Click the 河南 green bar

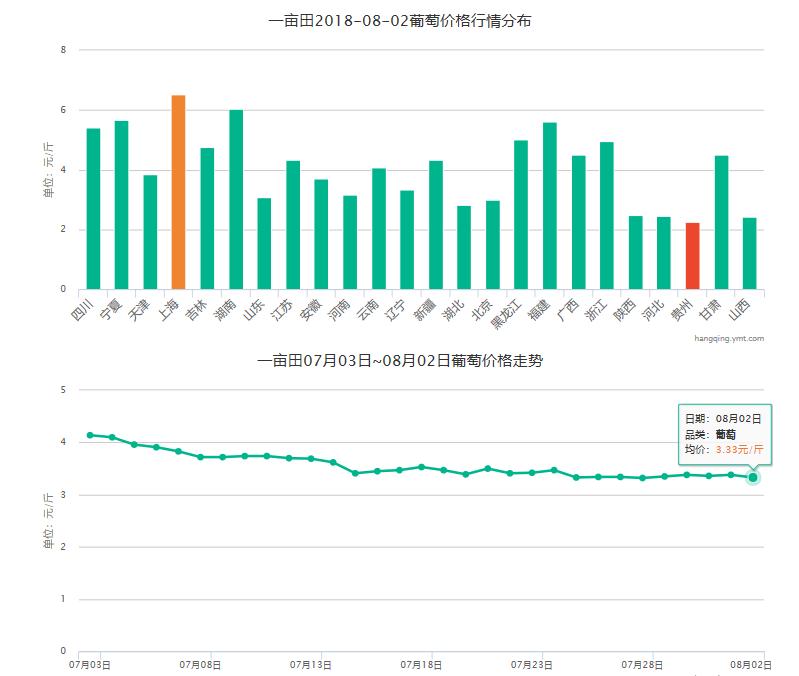pos(350,242)
